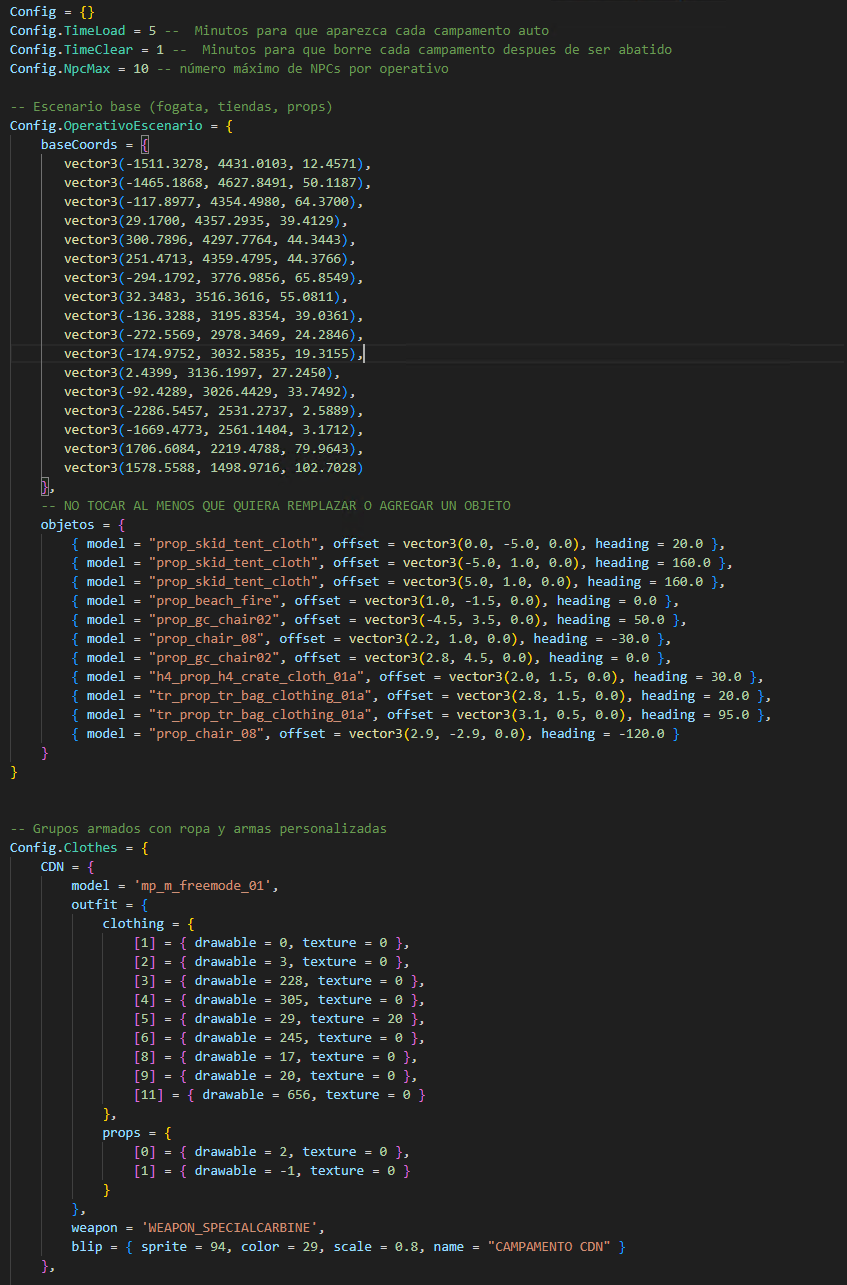The height and width of the screenshot is (1285, 847).
Task: Click vector3(-1465.1868, 4627.8491, 50.1187) line
Action: [x=217, y=183]
